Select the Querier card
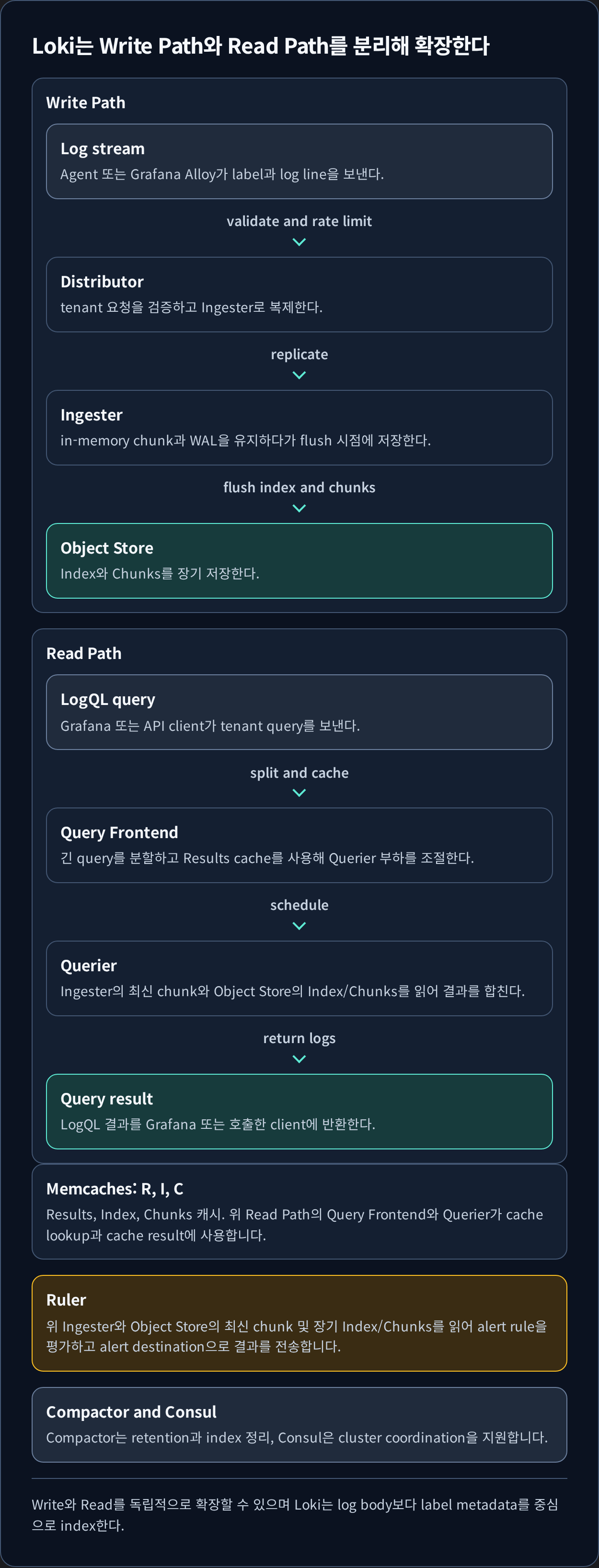The image size is (599, 1568). pos(299,979)
